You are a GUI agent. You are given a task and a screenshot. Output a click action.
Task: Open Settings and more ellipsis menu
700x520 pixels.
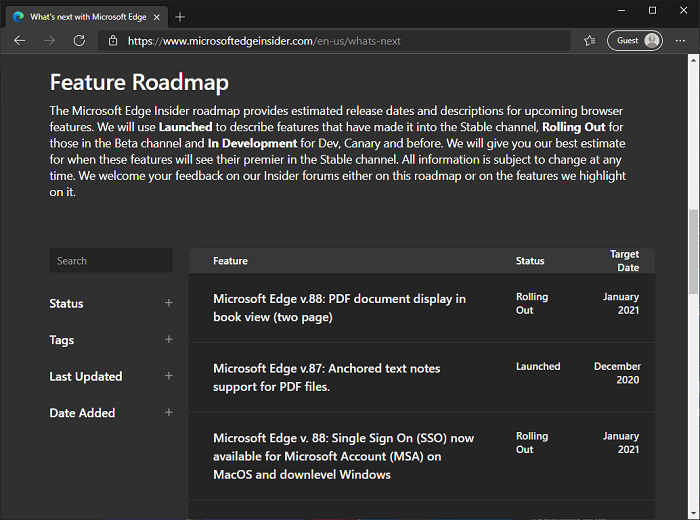[x=680, y=41]
